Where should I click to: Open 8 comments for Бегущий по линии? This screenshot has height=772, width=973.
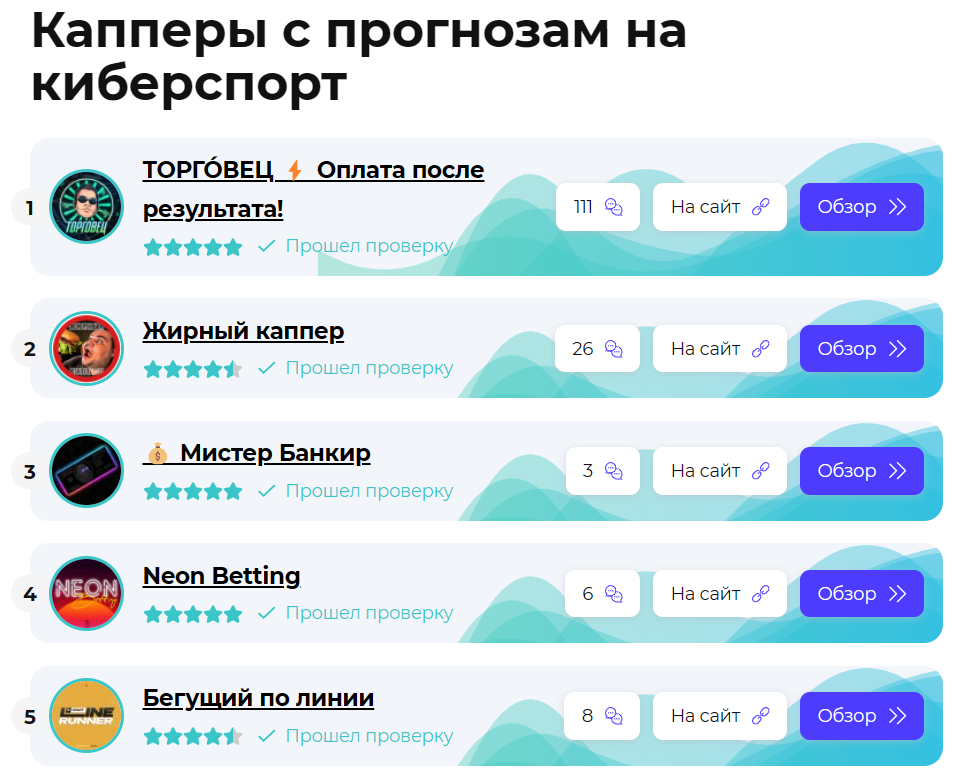602,716
